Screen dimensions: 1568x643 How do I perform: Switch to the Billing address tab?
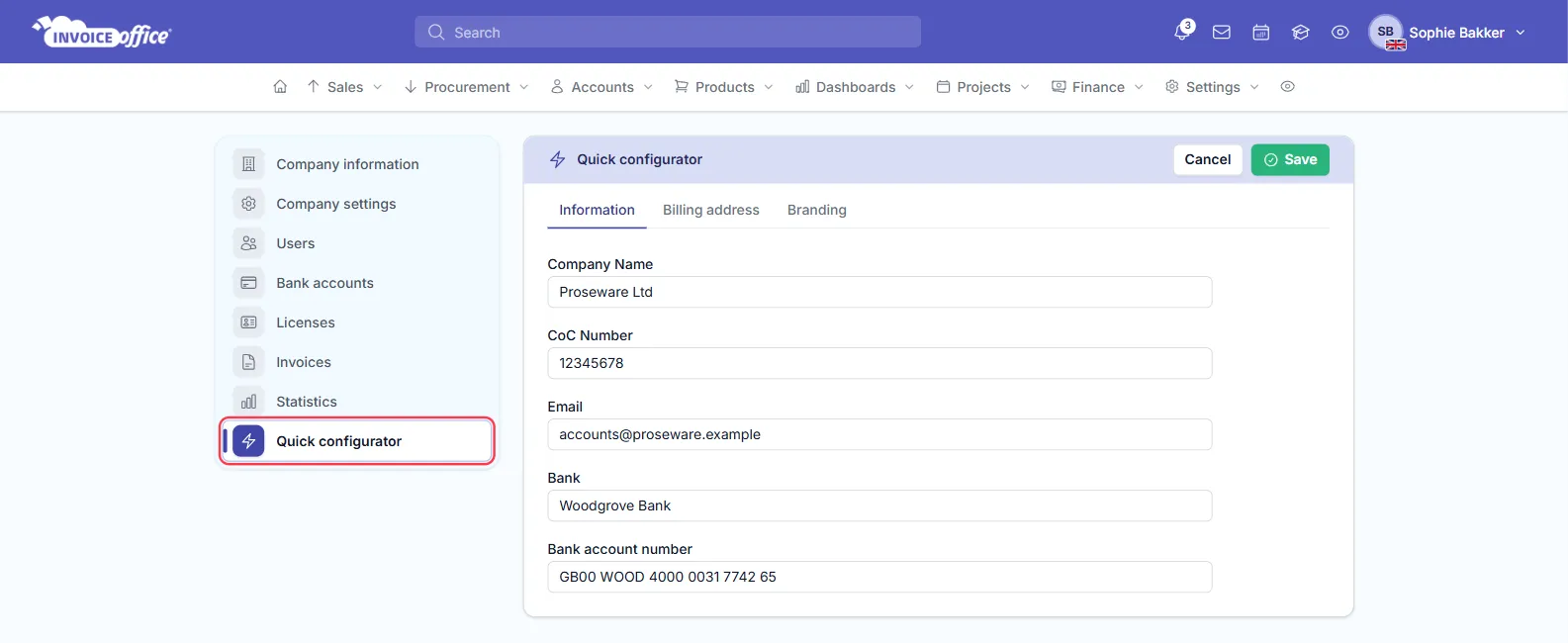[x=711, y=210]
